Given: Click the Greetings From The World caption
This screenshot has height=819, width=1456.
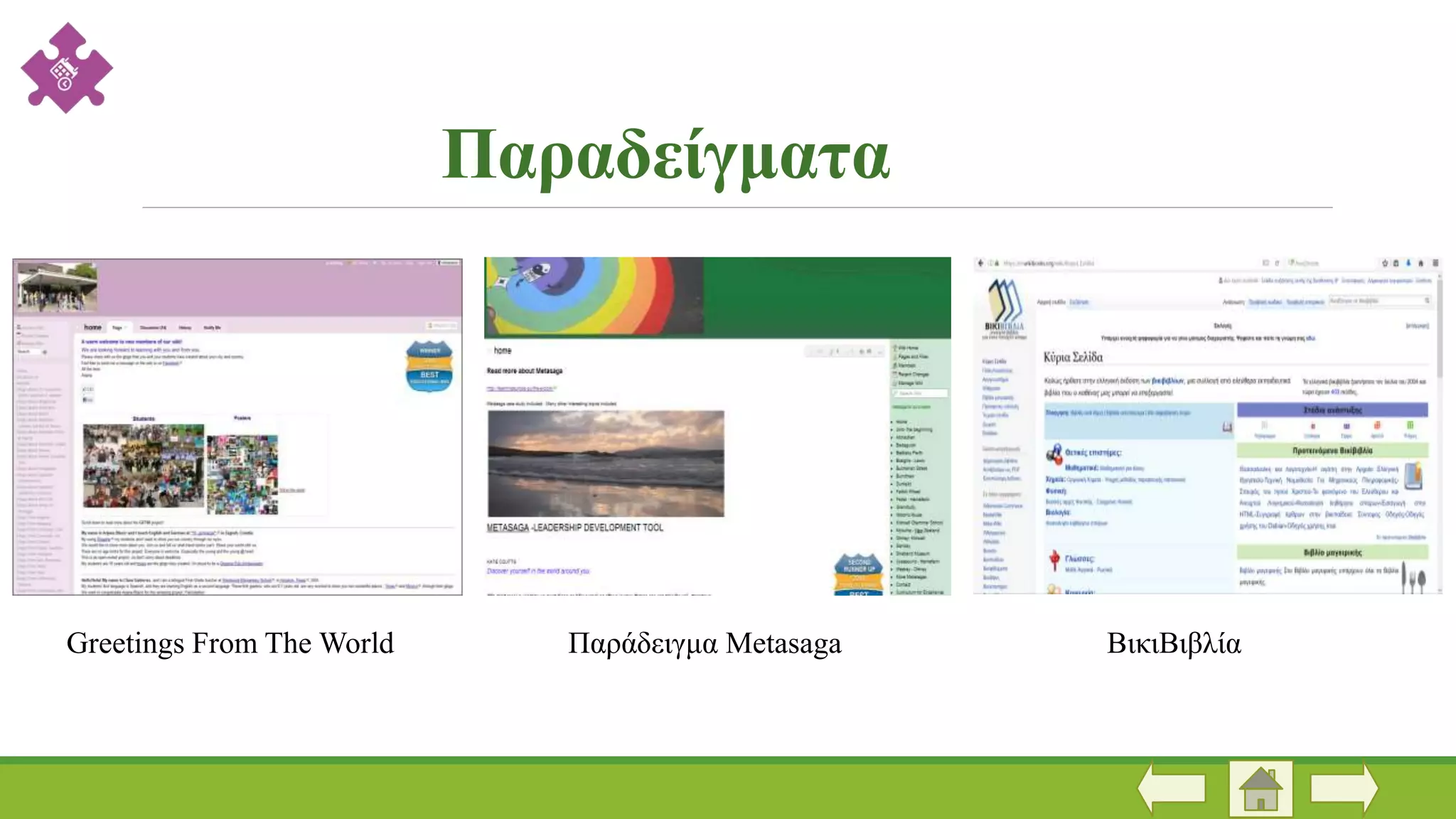Looking at the screenshot, I should coord(230,643).
